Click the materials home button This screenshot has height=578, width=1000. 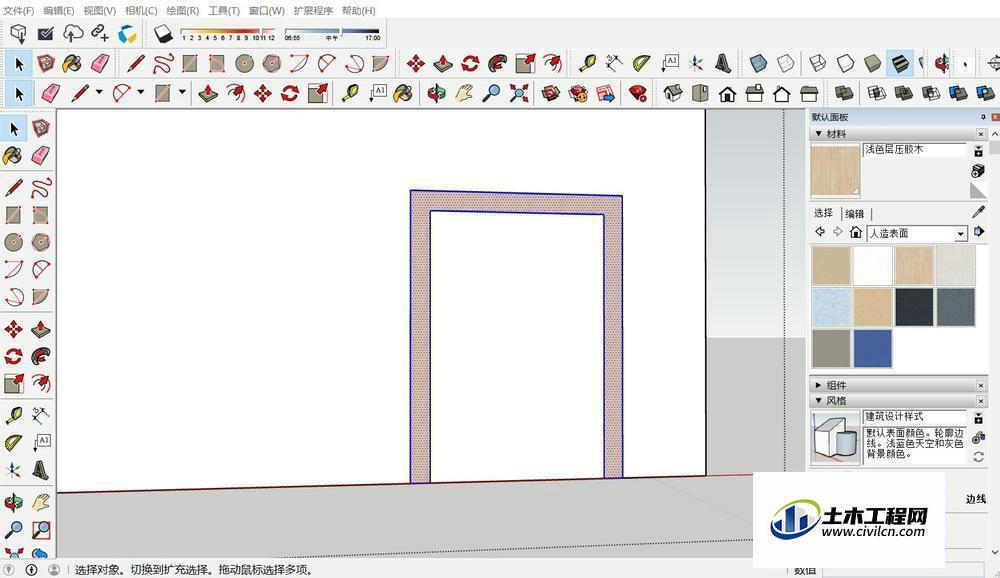click(856, 232)
